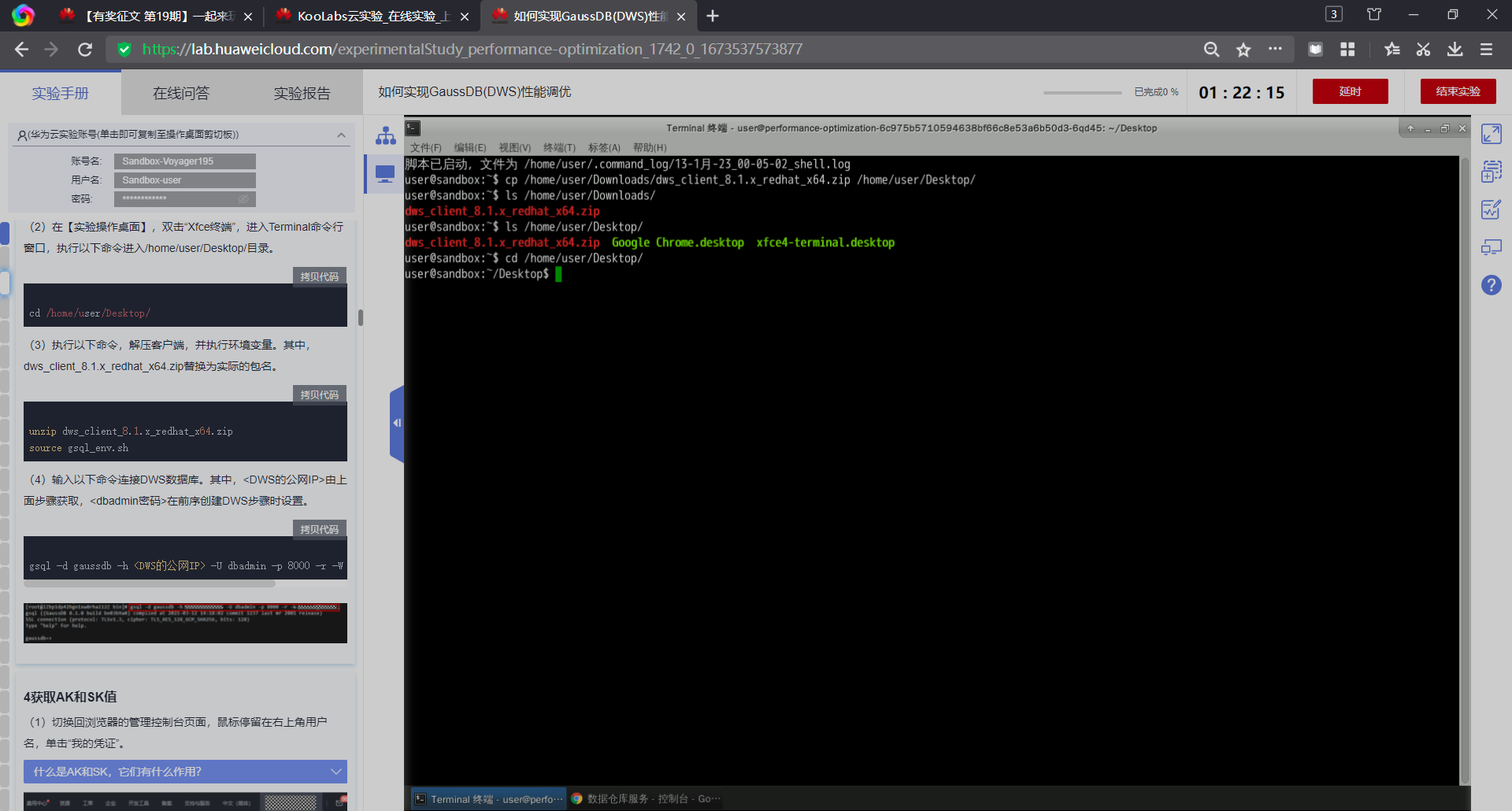The height and width of the screenshot is (811, 1512).
Task: Open the terminal 标签(A) menu
Action: [x=604, y=148]
